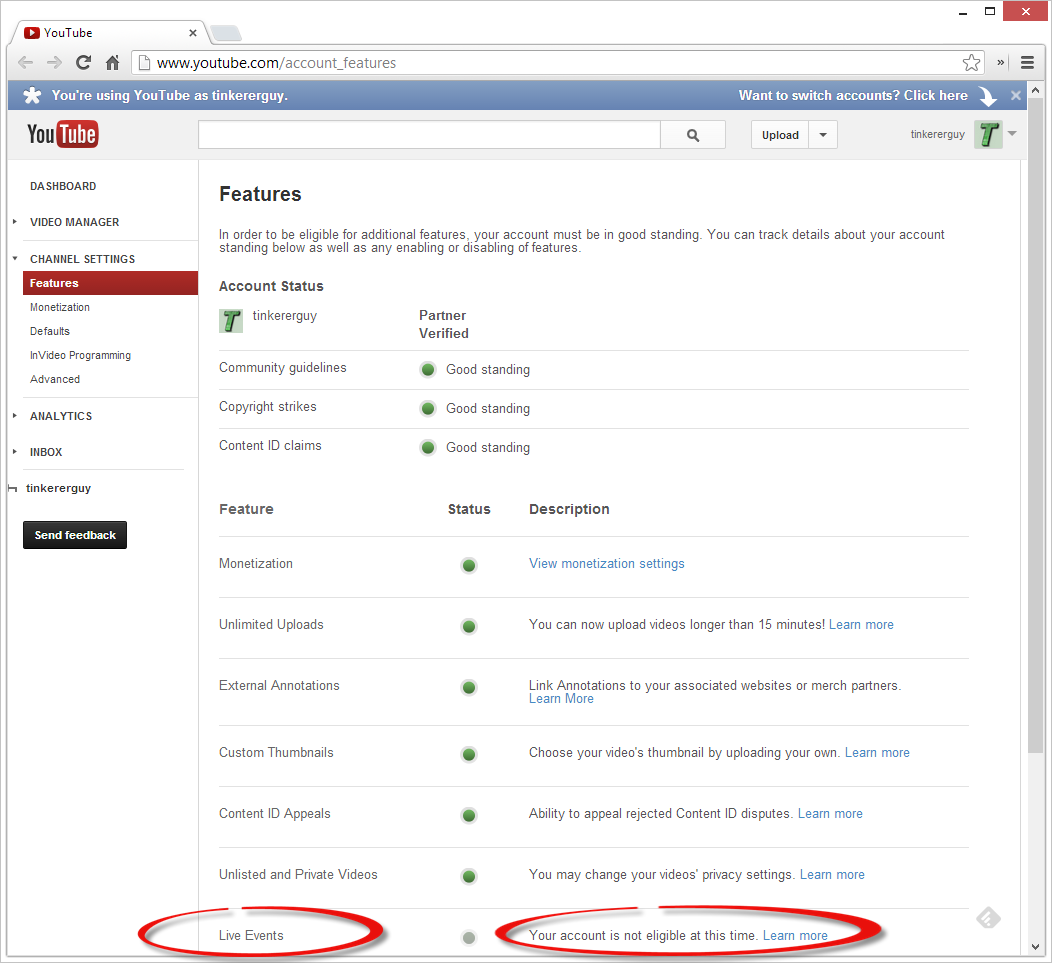Click the search magnifier button

[x=693, y=135]
